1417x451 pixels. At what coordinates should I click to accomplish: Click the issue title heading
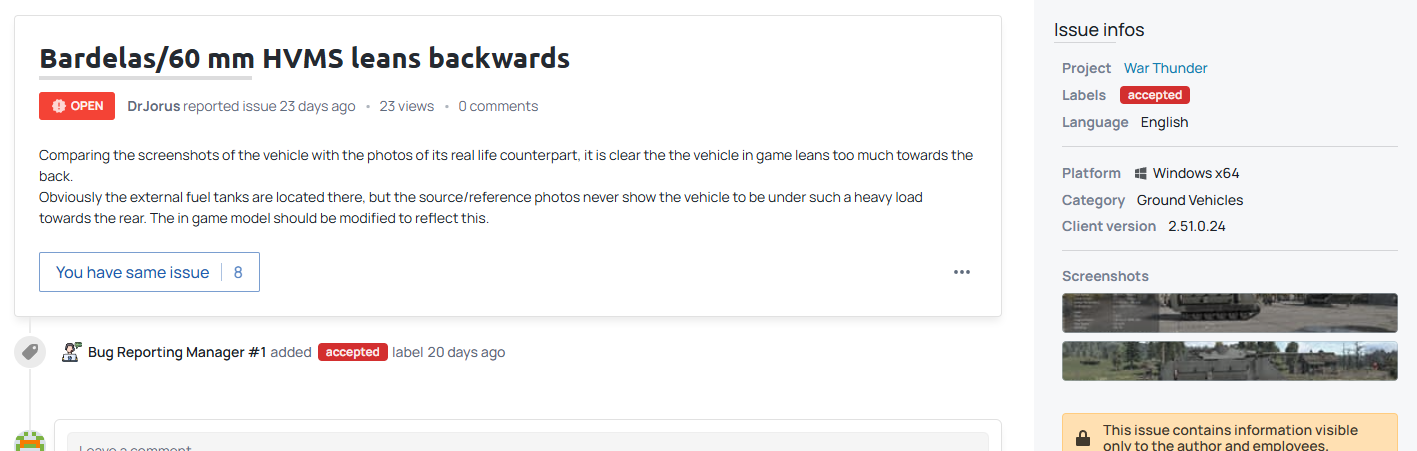click(304, 58)
